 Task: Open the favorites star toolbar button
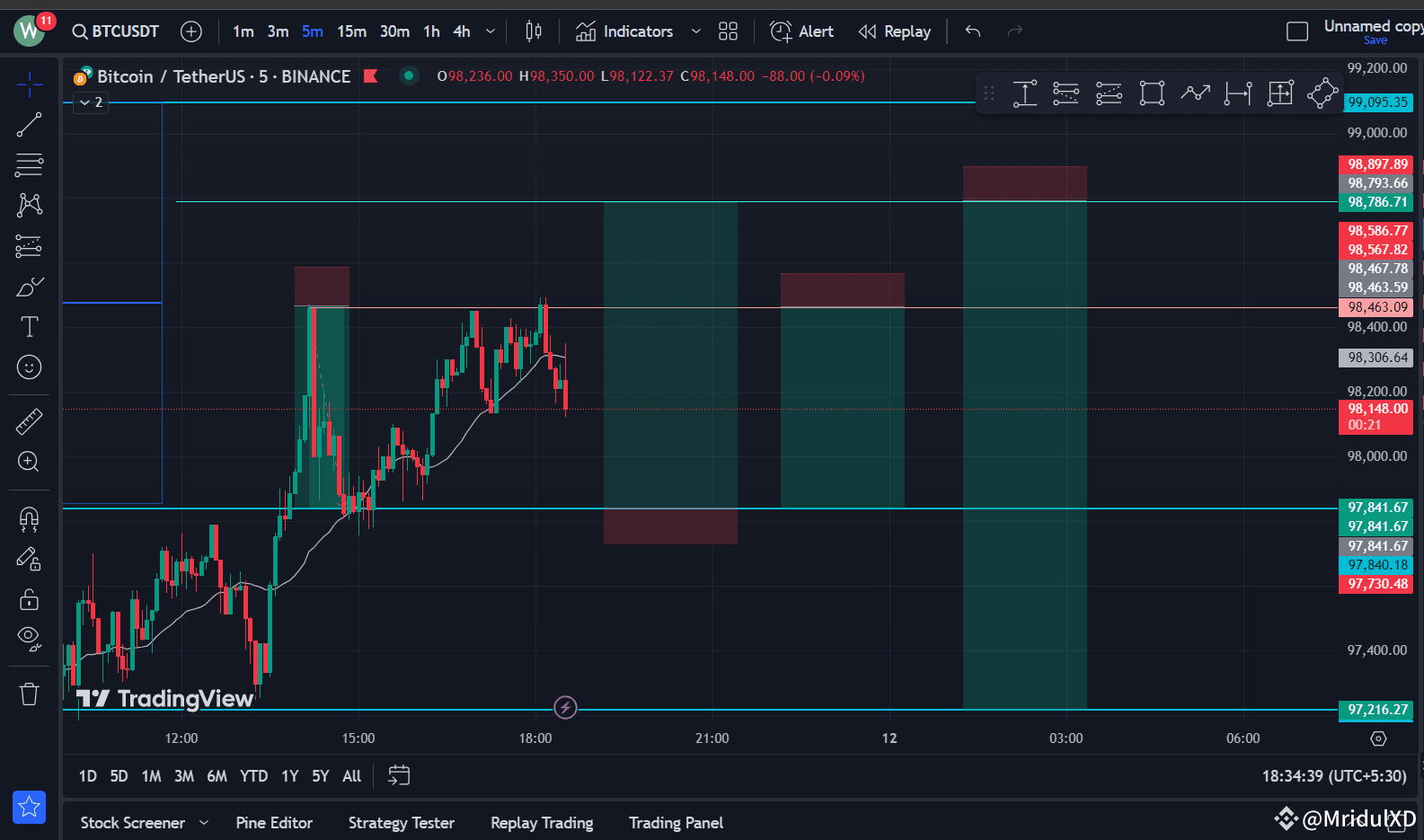point(29,807)
